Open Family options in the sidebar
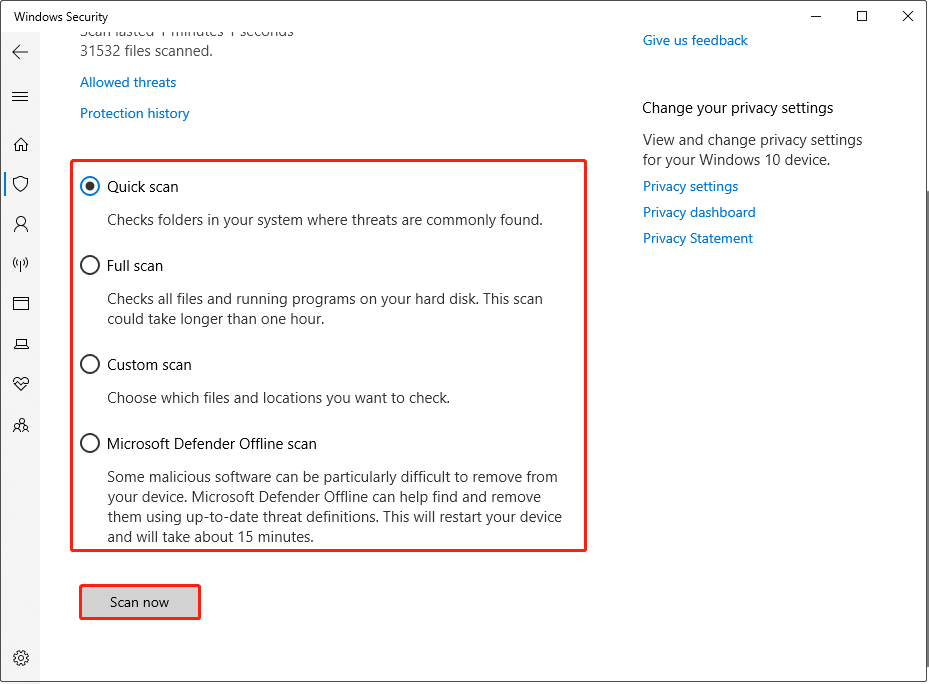 21,424
